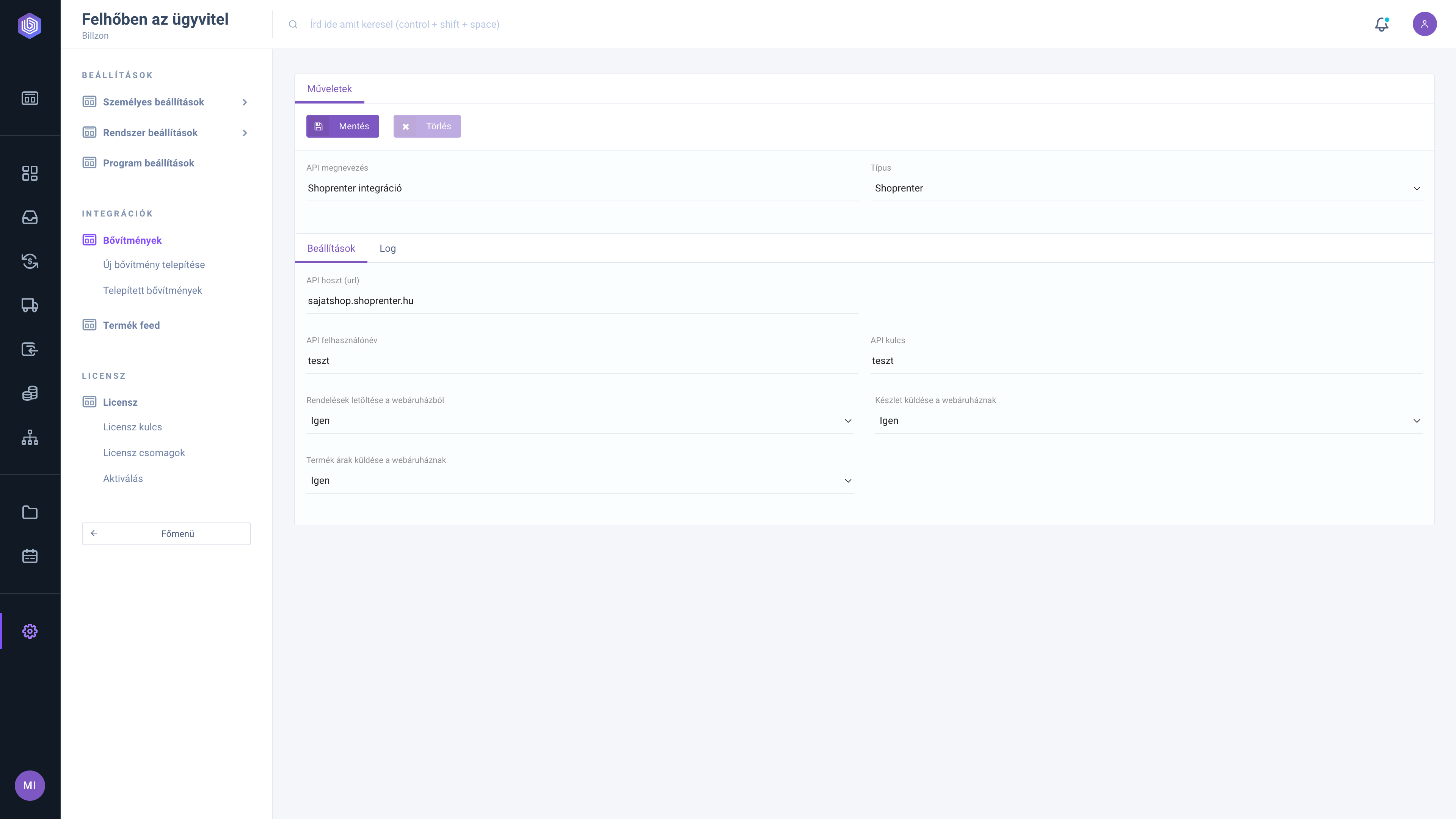This screenshot has width=1456, height=819.
Task: Open the notifications bell
Action: 1381,24
